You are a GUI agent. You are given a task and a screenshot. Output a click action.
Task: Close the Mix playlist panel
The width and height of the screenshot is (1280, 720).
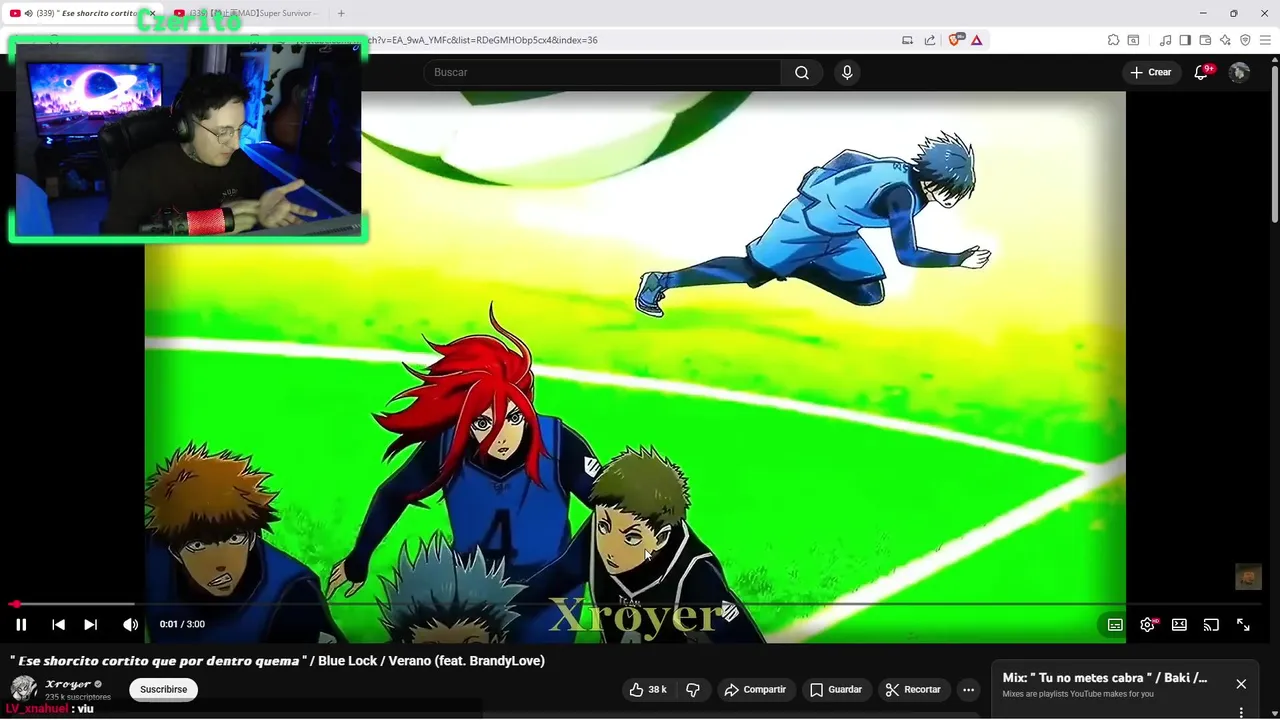coord(1241,684)
